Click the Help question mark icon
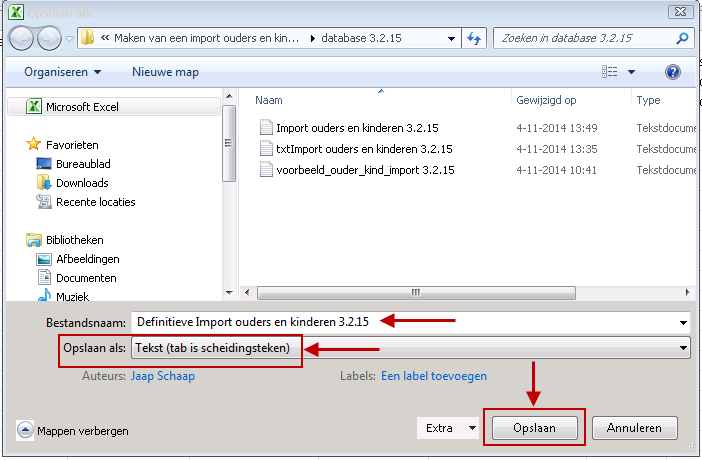Image resolution: width=702 pixels, height=460 pixels. 673,72
